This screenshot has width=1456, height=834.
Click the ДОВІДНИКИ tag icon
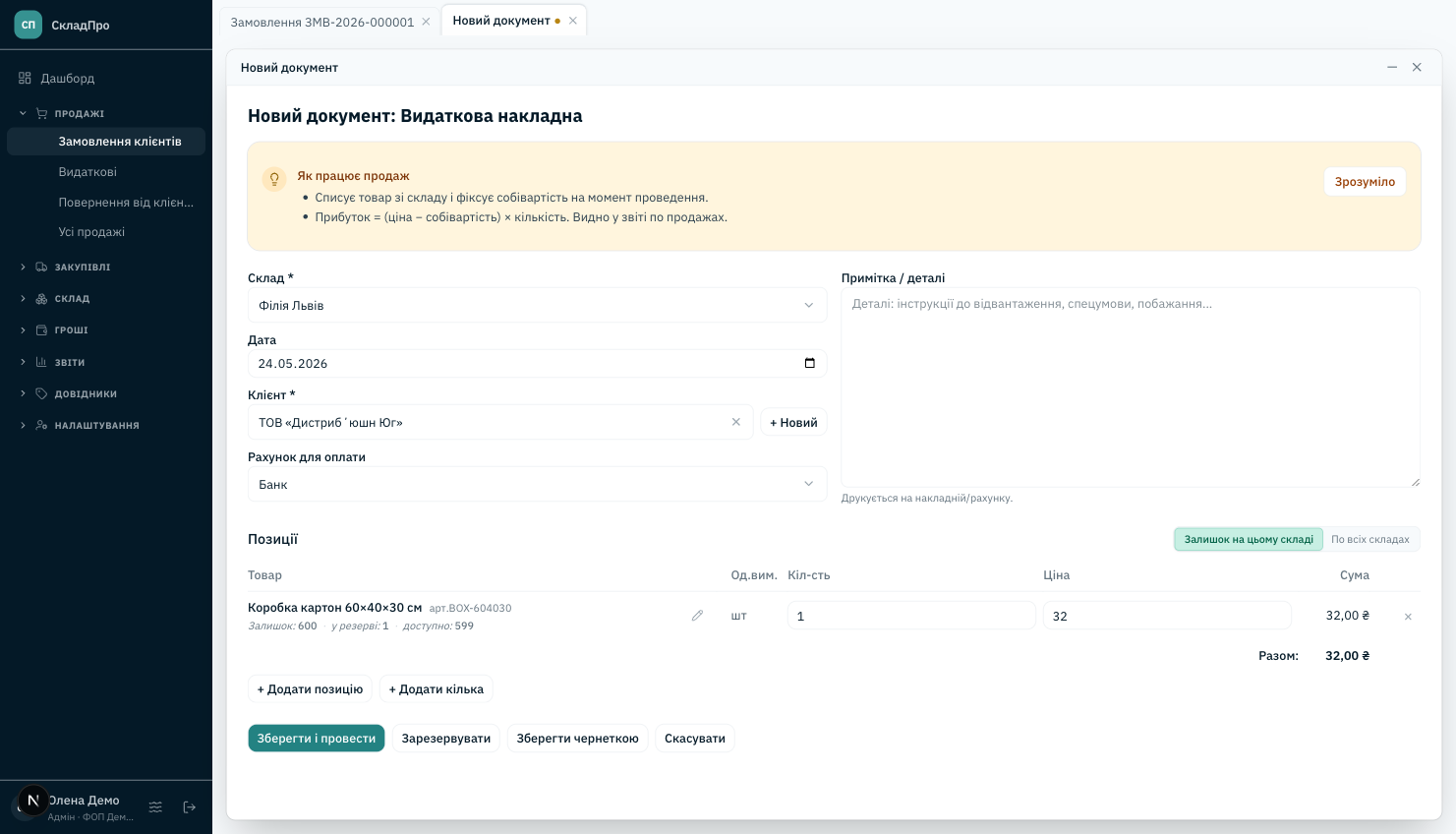point(41,393)
